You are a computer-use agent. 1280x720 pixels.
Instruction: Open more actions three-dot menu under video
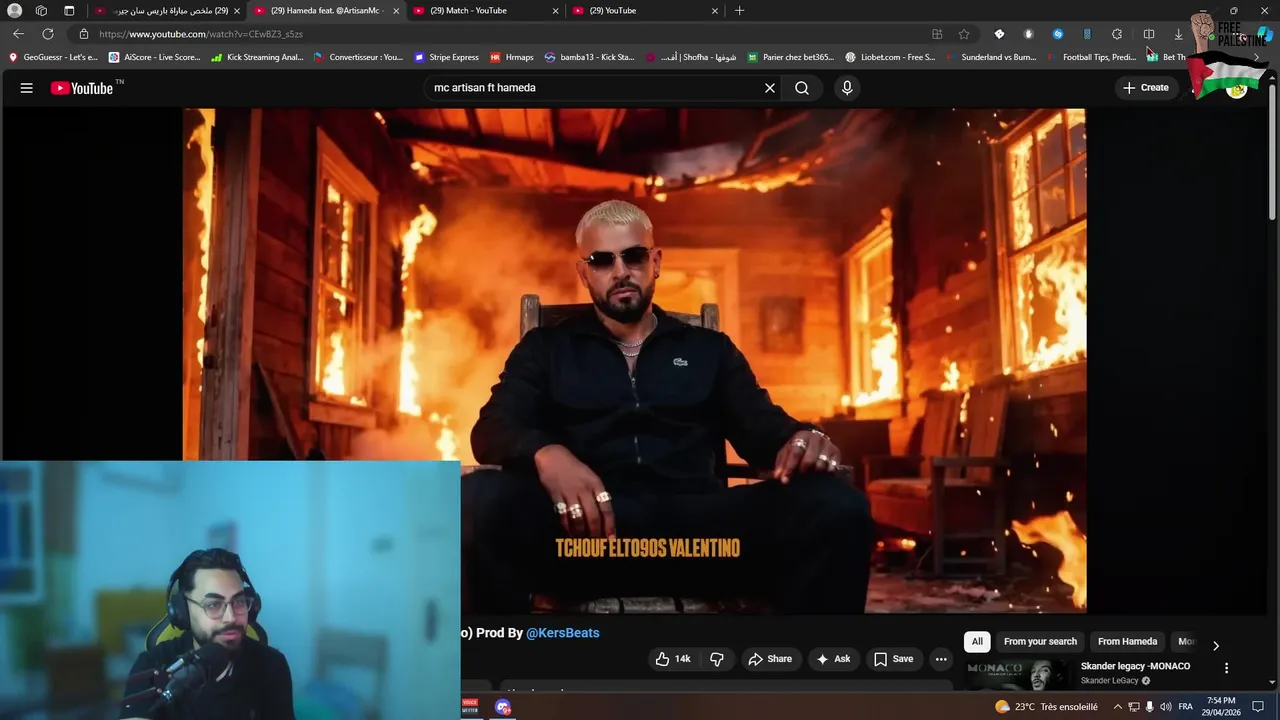coord(941,659)
